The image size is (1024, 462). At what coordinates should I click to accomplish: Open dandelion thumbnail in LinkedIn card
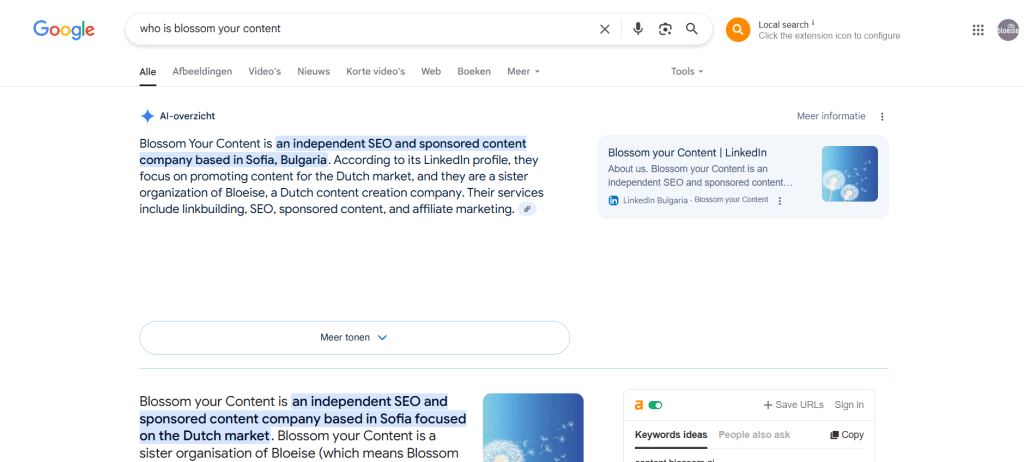[850, 174]
